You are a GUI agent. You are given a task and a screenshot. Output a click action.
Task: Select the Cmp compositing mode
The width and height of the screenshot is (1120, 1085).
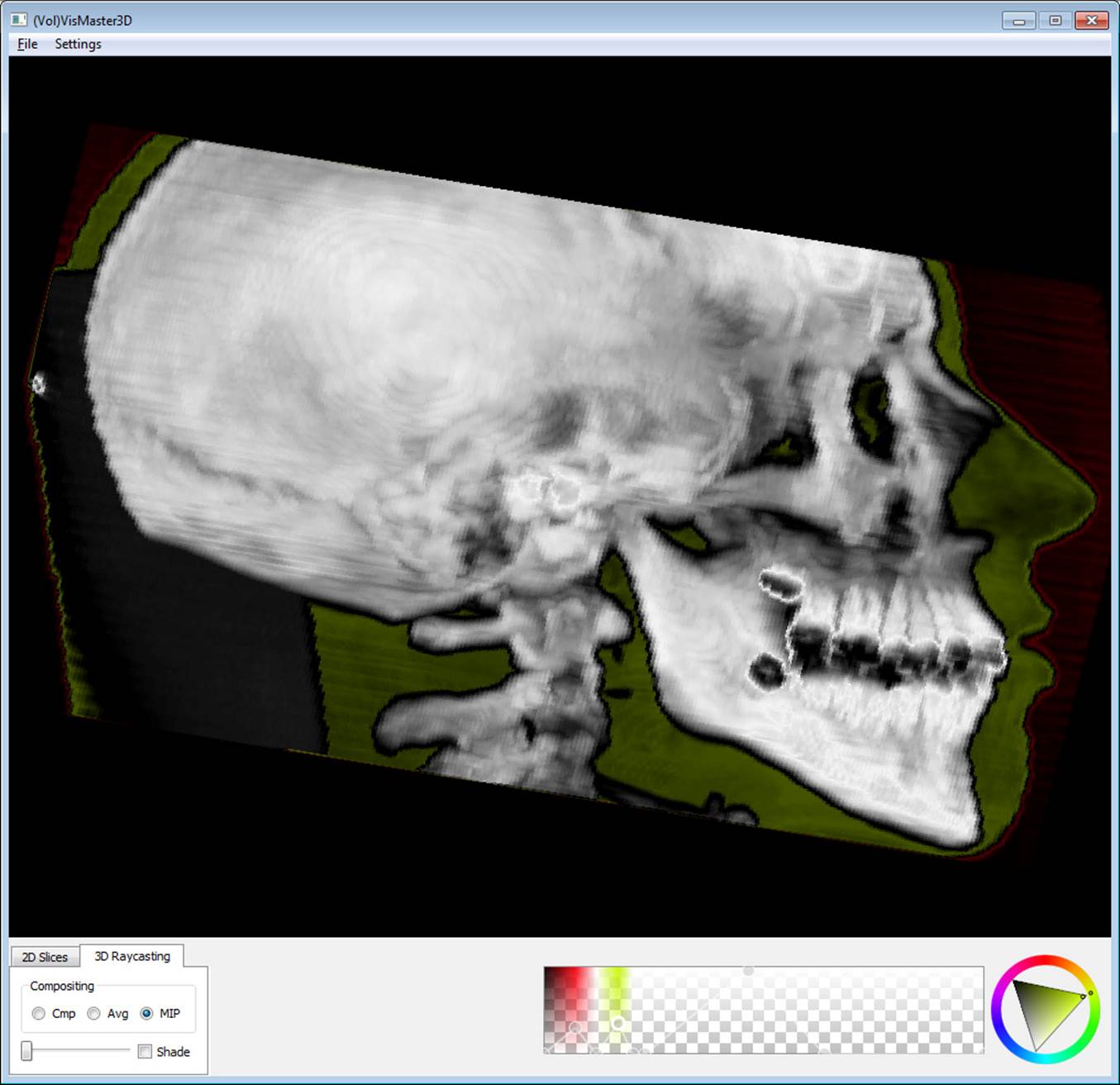pyautogui.click(x=38, y=1013)
